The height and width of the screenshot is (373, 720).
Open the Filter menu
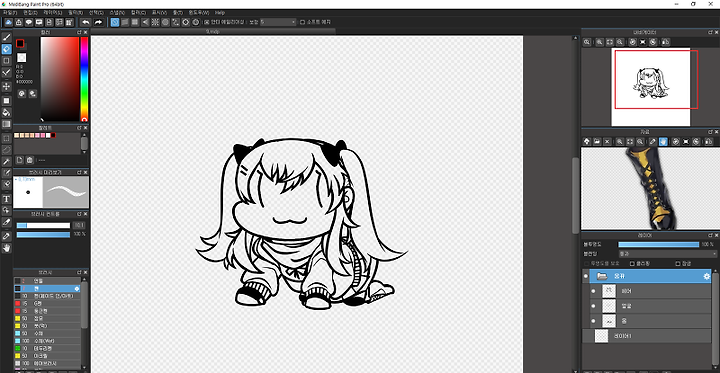pyautogui.click(x=75, y=12)
